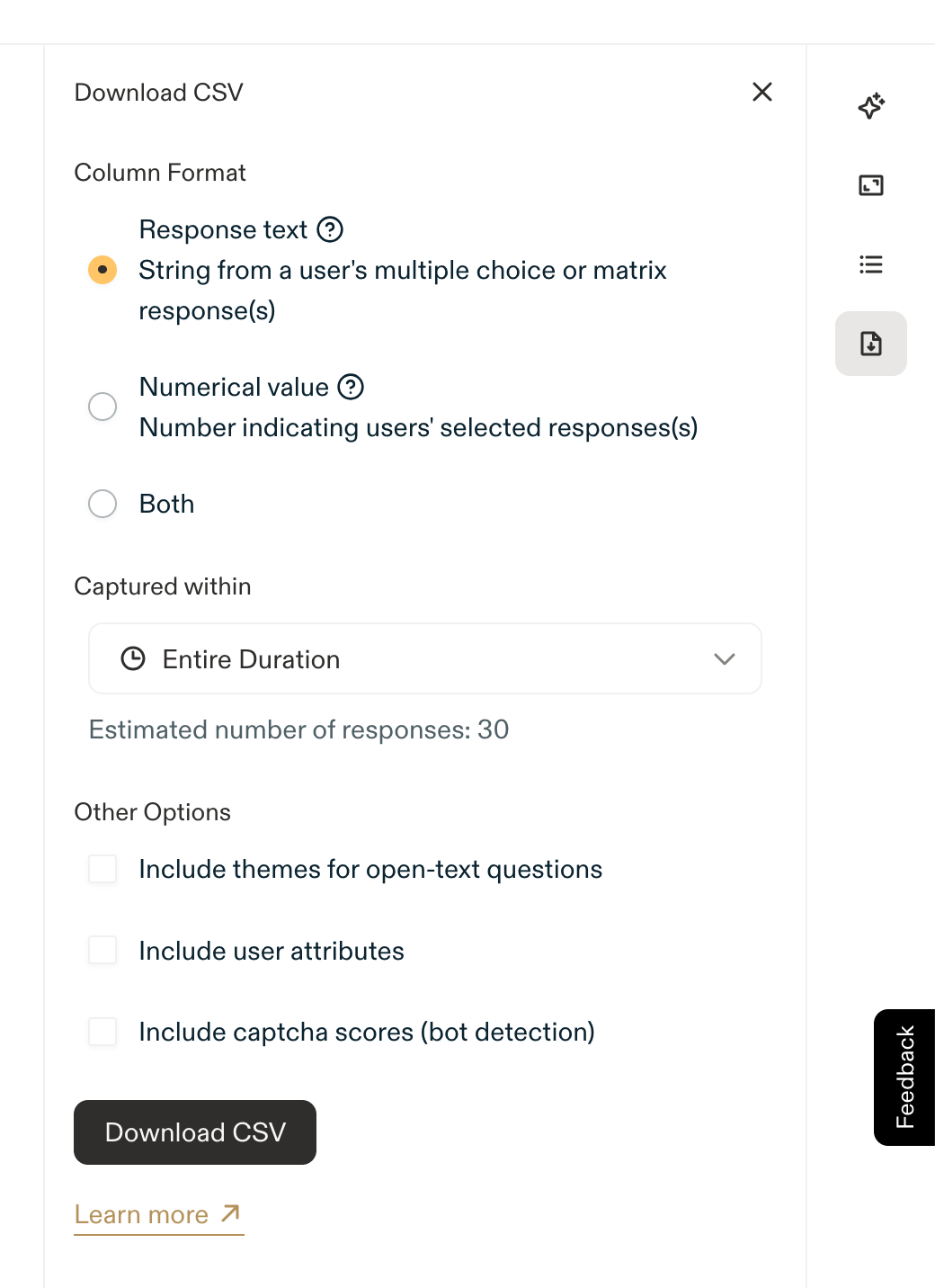Toggle Include captcha scores checkbox
Screen dimensions: 935x1288
click(x=102, y=1032)
